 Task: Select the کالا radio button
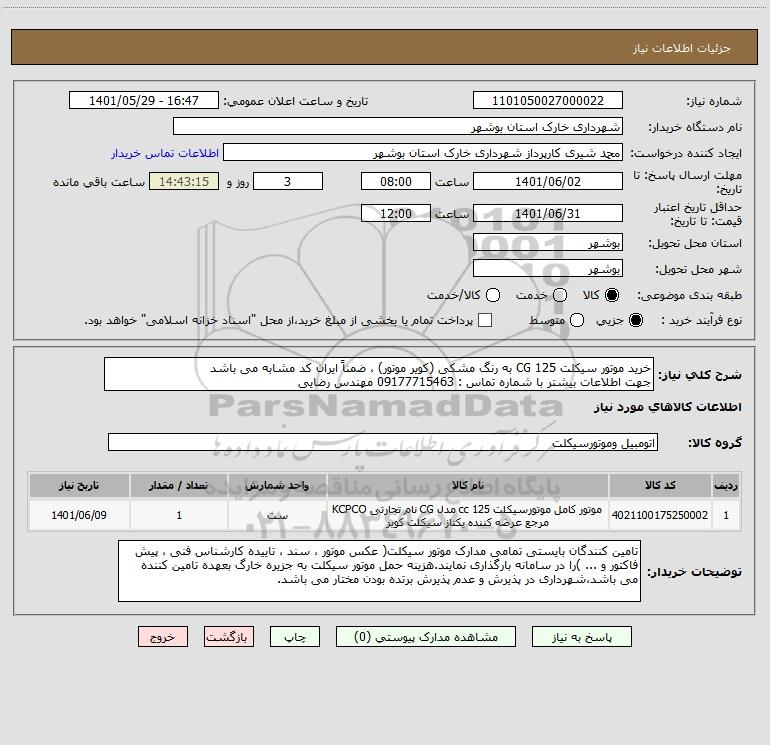tap(612, 295)
